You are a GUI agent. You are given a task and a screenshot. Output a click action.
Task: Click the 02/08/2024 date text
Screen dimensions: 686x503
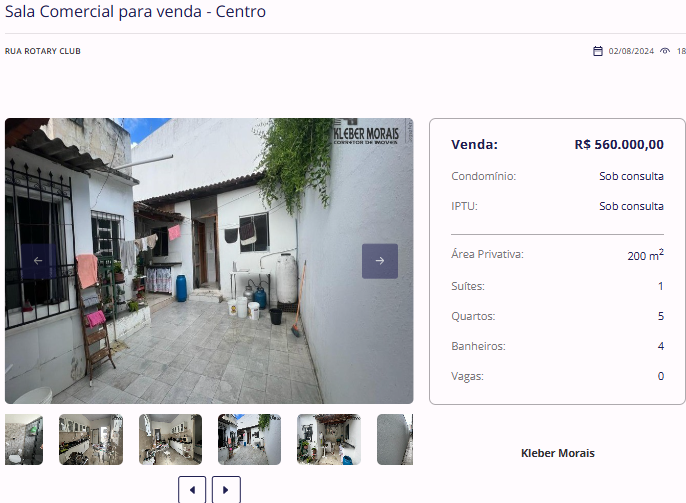click(x=631, y=51)
